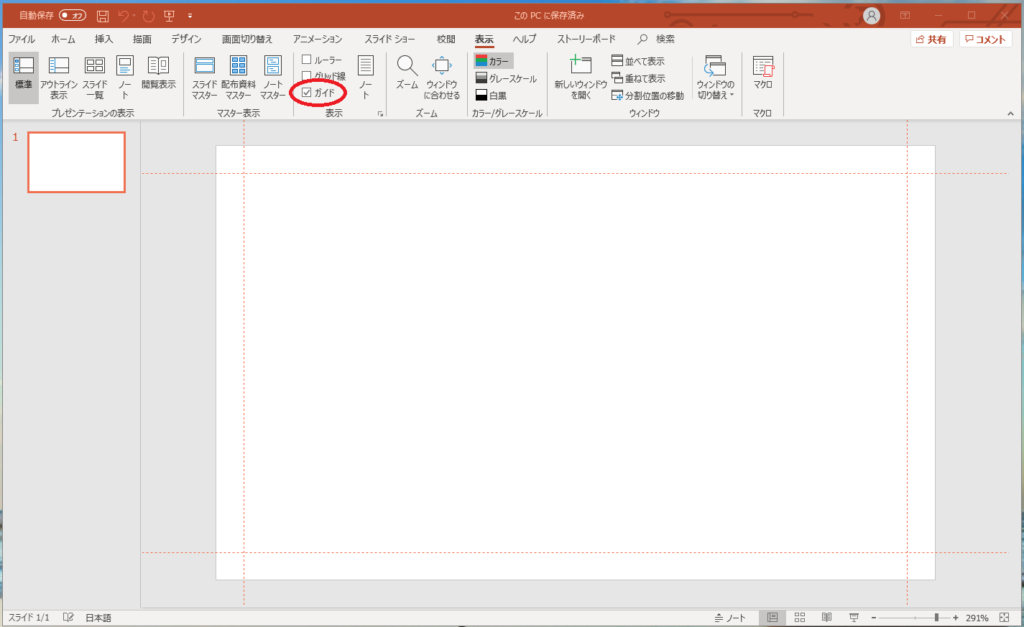Enable the Ruler (ルーラー) checkbox

pos(307,60)
